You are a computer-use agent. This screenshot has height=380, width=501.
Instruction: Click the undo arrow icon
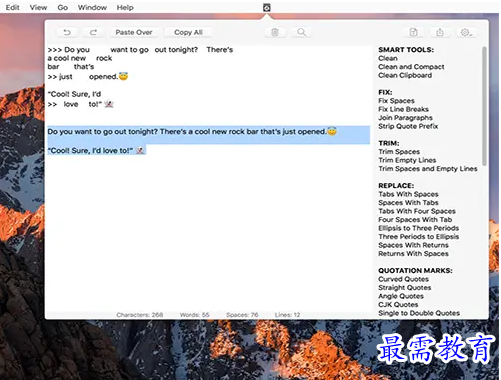(x=67, y=32)
